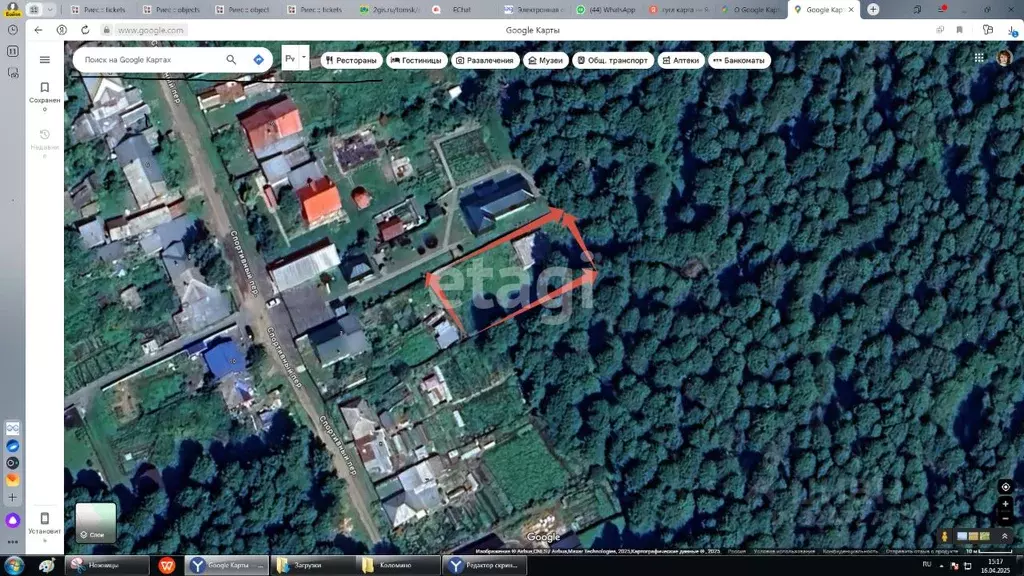
Task: Expand the imagery panel with double chevron
Action: click(1005, 536)
